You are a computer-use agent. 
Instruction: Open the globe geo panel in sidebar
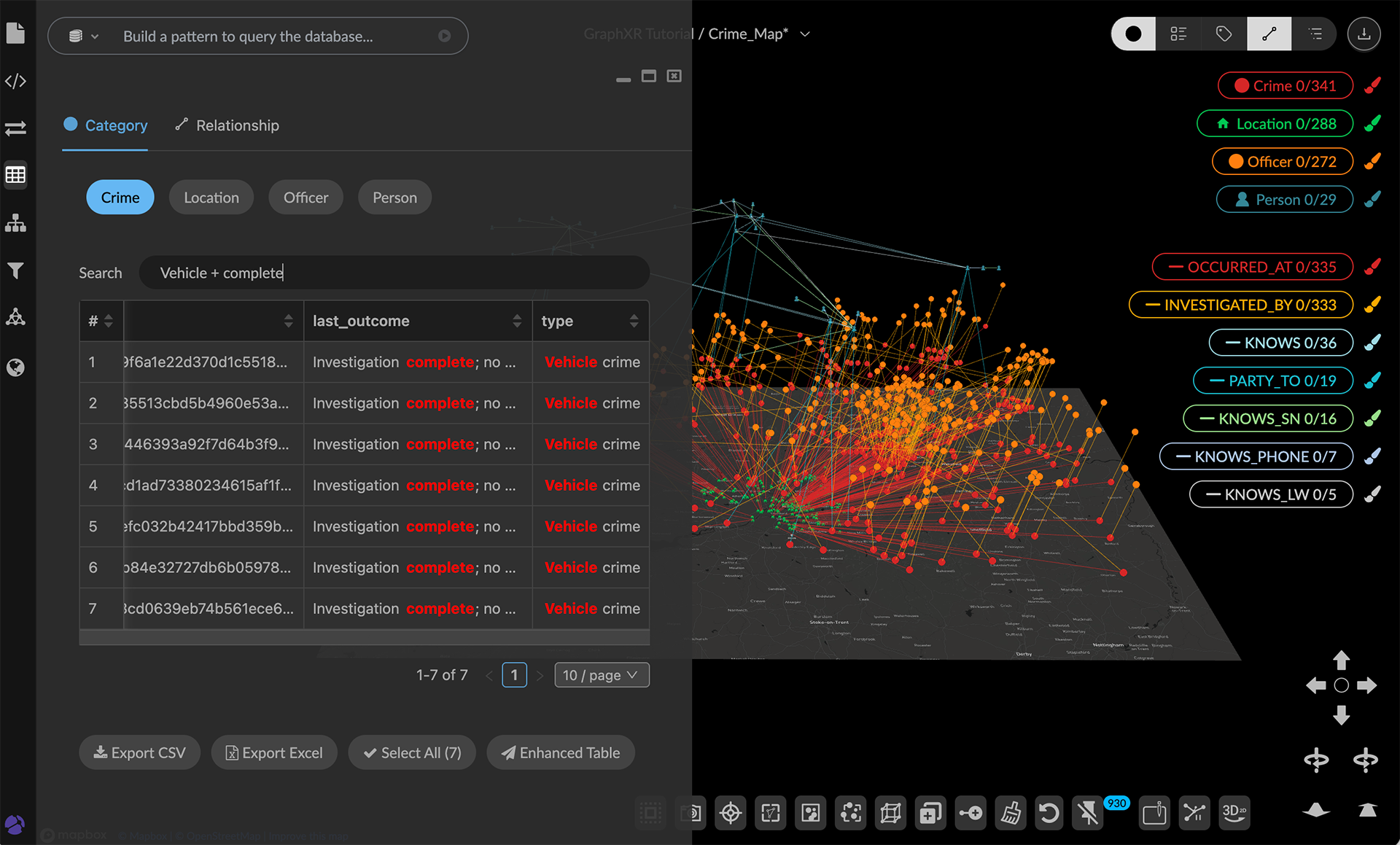[x=15, y=367]
